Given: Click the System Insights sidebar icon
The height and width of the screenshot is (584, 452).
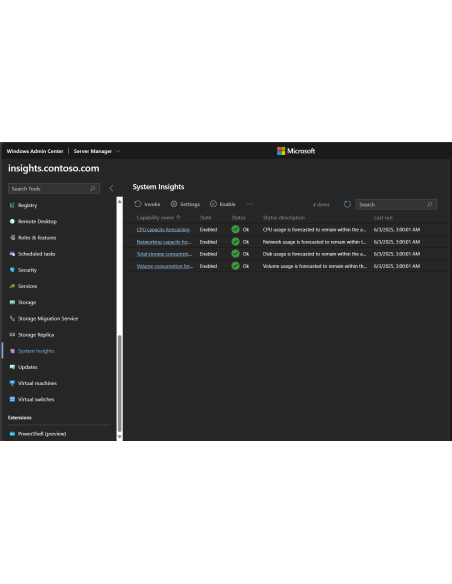Looking at the screenshot, I should (12, 351).
